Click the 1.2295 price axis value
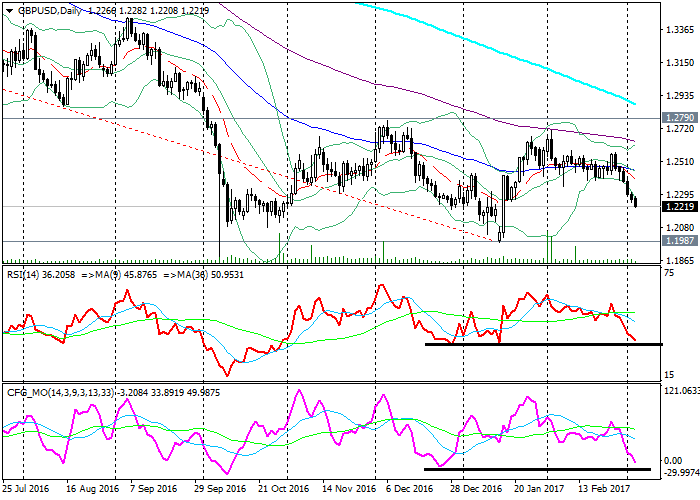 (680, 195)
